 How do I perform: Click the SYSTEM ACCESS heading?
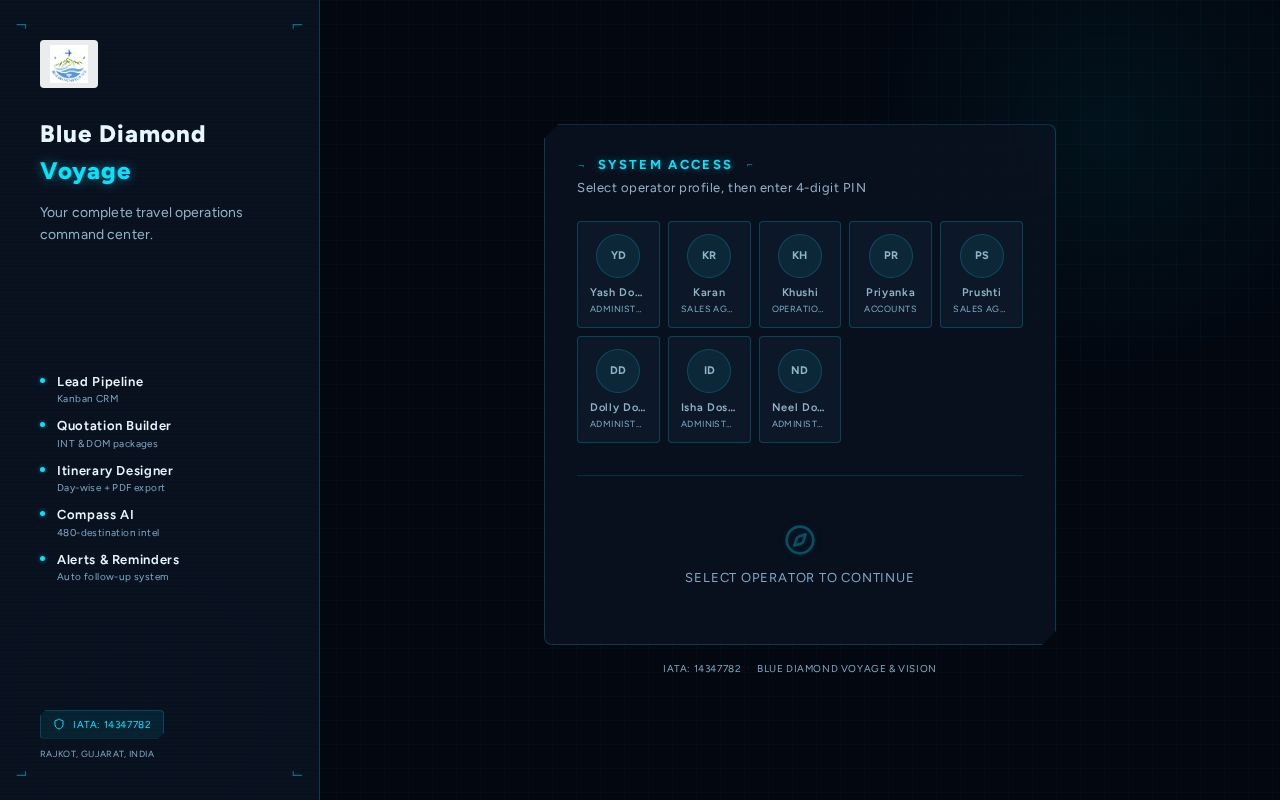click(x=665, y=165)
